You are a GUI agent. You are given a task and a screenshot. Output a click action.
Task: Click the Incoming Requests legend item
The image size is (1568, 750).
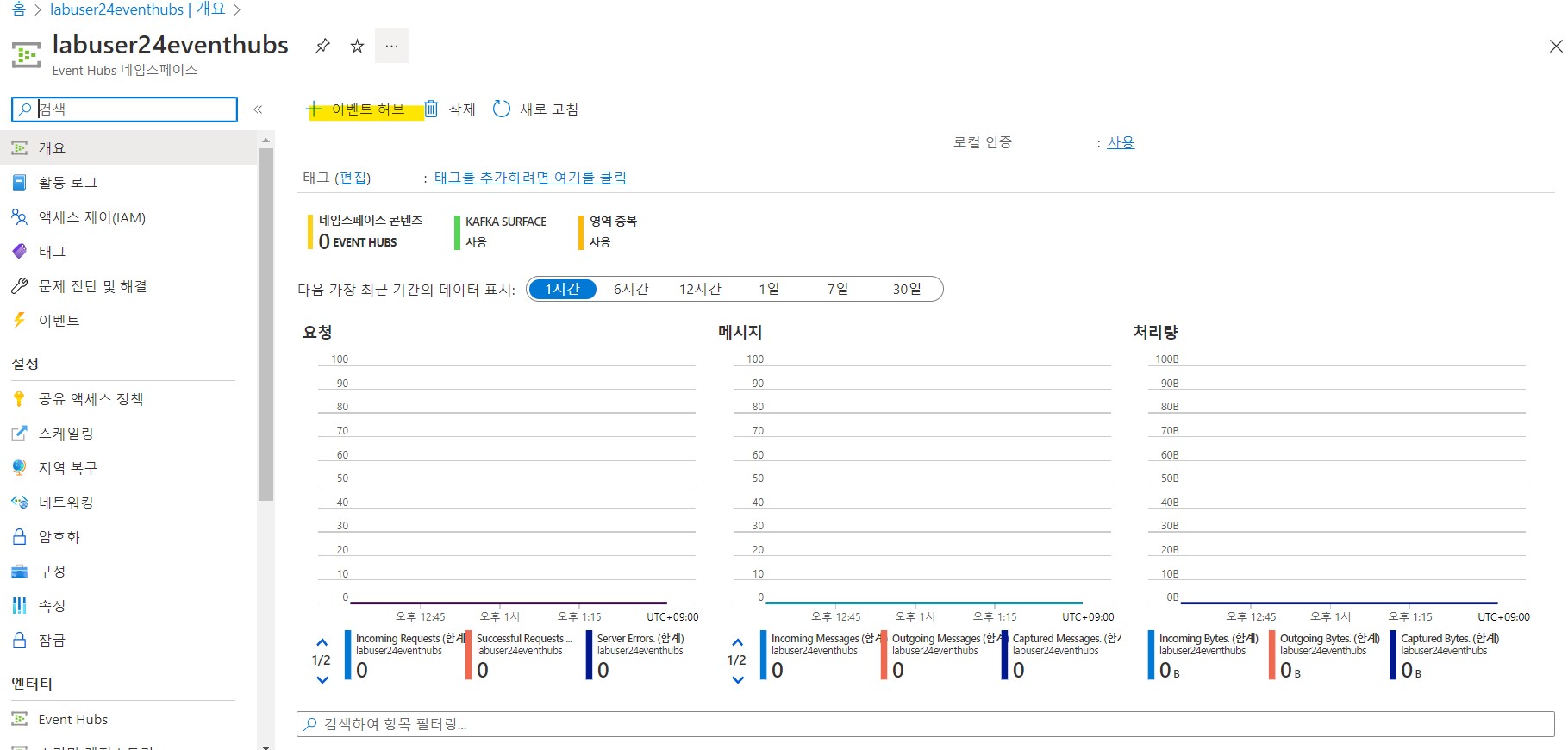tap(405, 656)
